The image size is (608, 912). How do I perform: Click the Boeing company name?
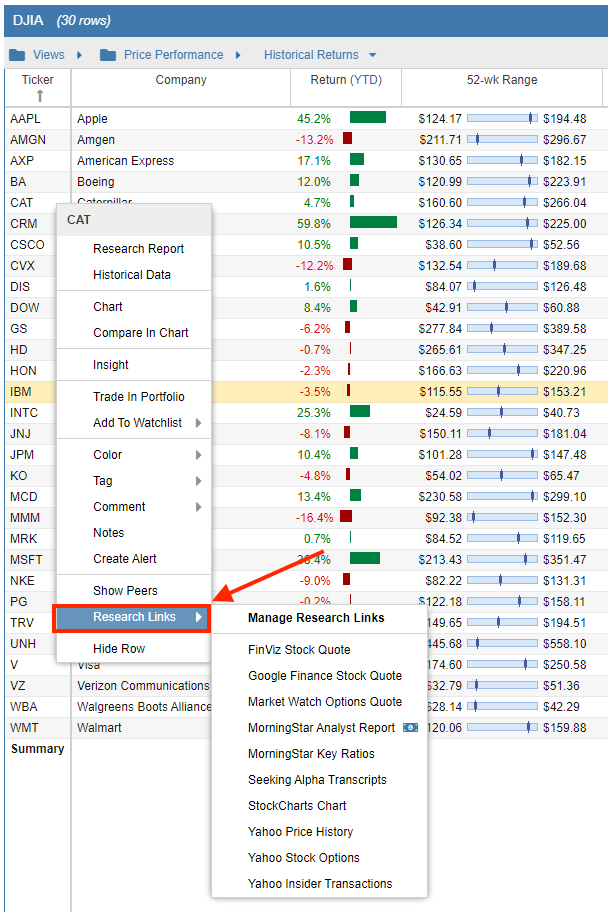[95, 182]
